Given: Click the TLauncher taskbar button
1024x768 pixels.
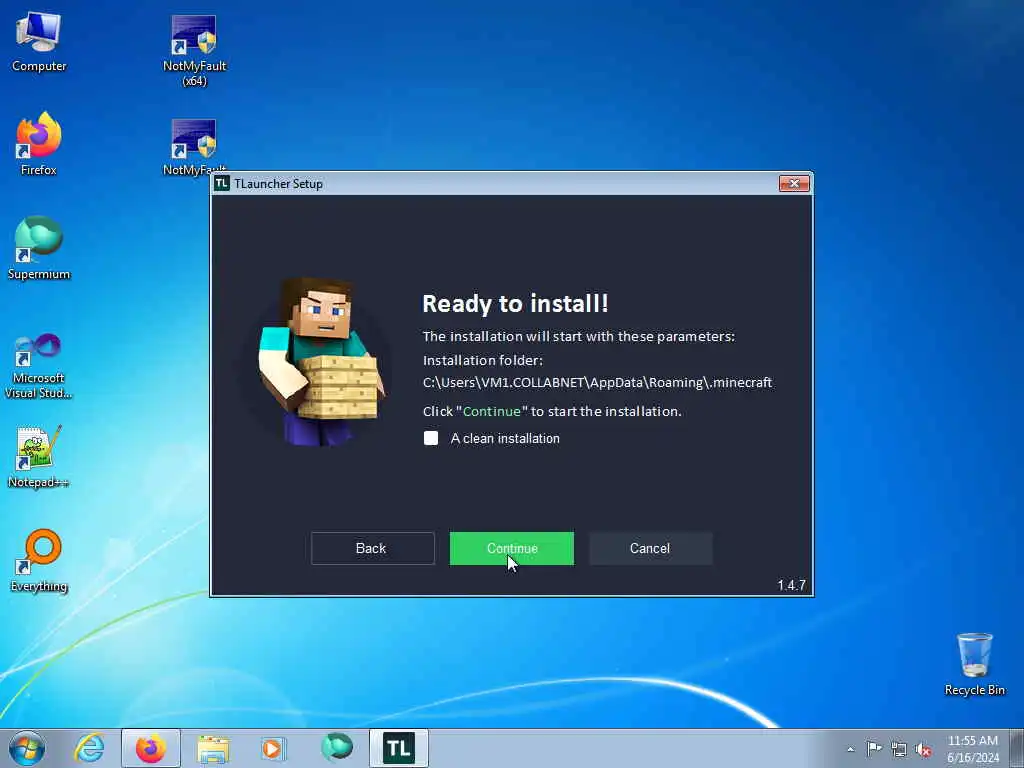Looking at the screenshot, I should point(398,748).
